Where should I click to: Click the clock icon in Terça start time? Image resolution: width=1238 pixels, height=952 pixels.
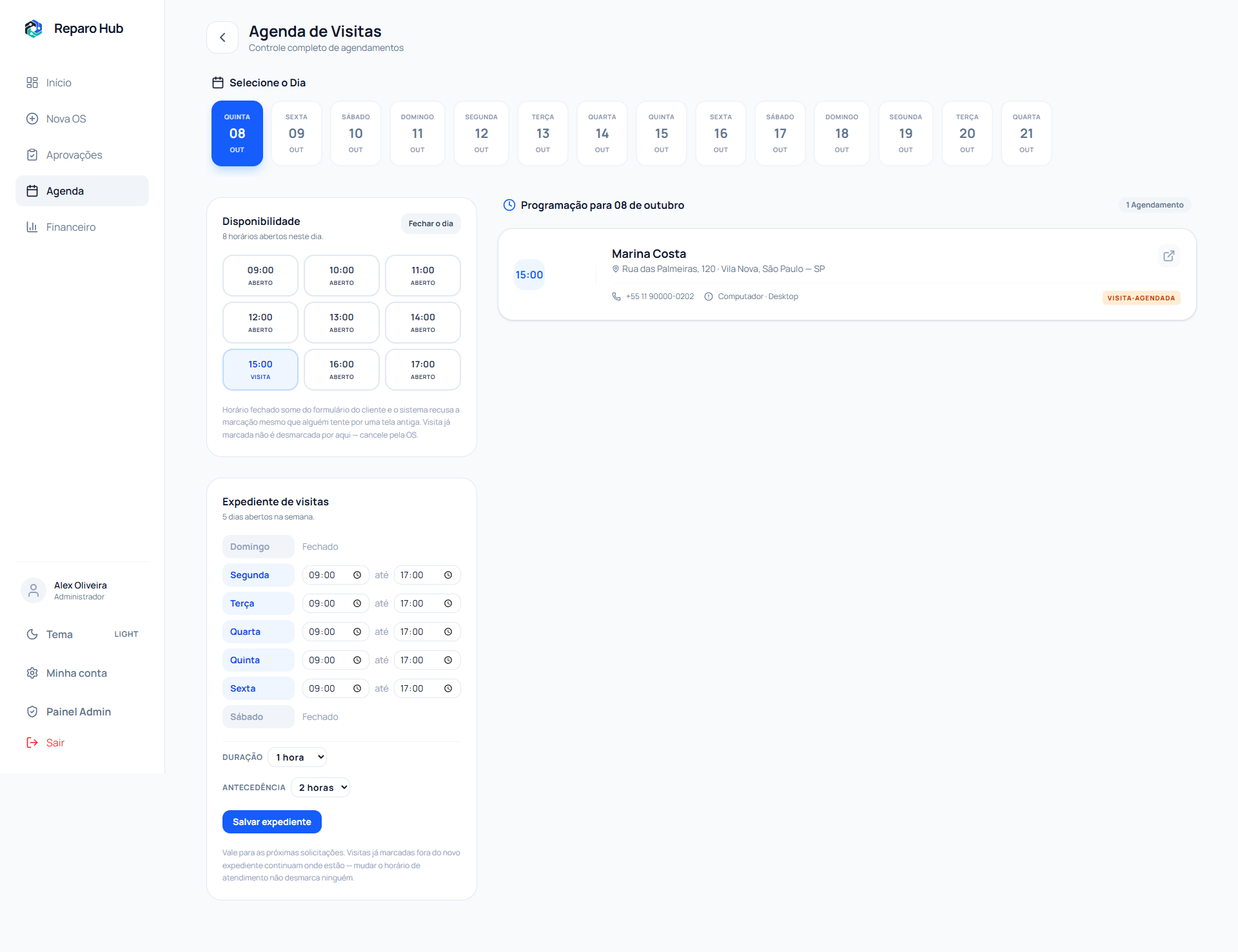click(x=357, y=603)
